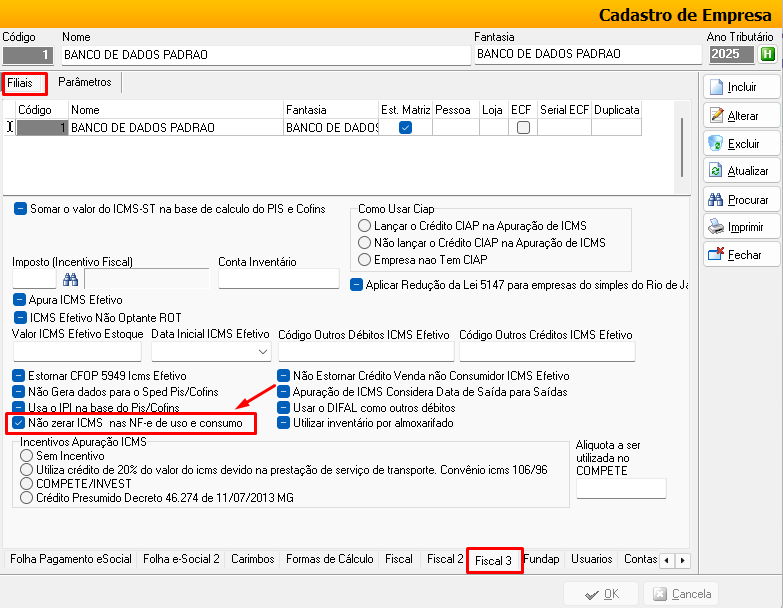The height and width of the screenshot is (608, 783).
Task: Open the Fundap tab
Action: (541, 559)
